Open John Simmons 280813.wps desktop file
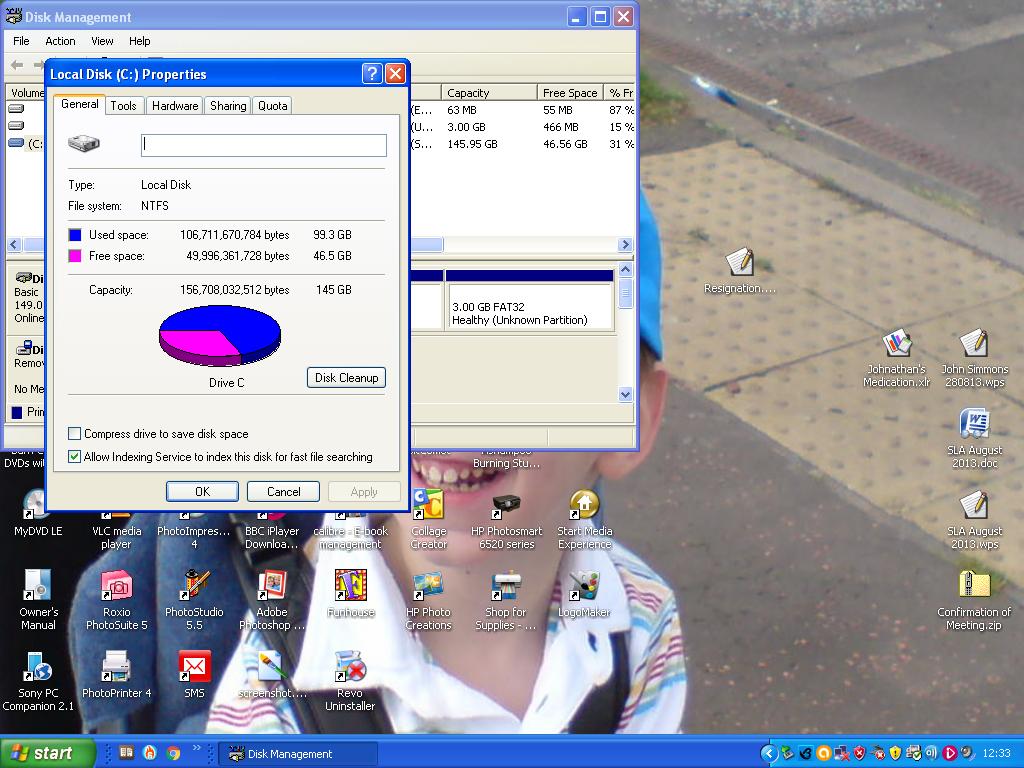 click(974, 344)
